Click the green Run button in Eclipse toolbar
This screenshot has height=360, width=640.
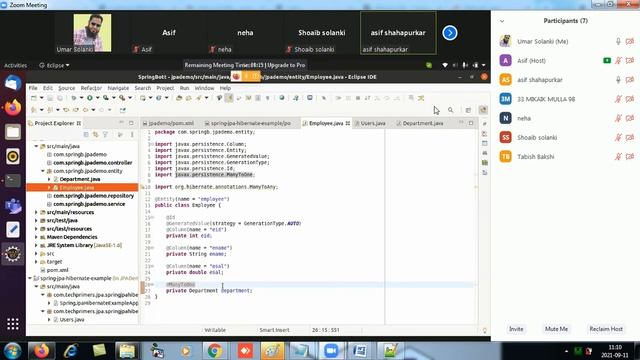point(89,98)
